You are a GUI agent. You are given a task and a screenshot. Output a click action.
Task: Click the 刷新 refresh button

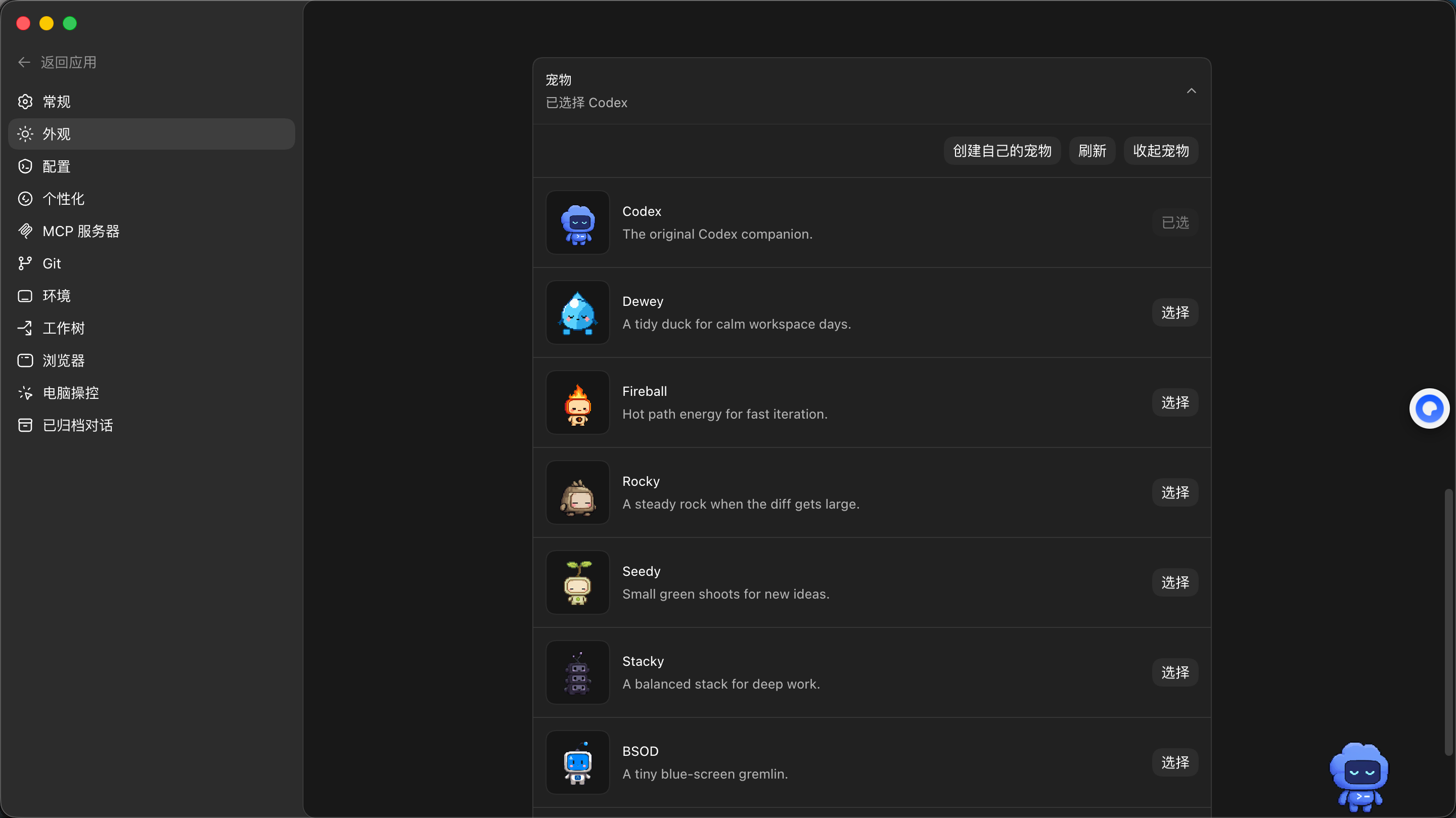[1092, 151]
